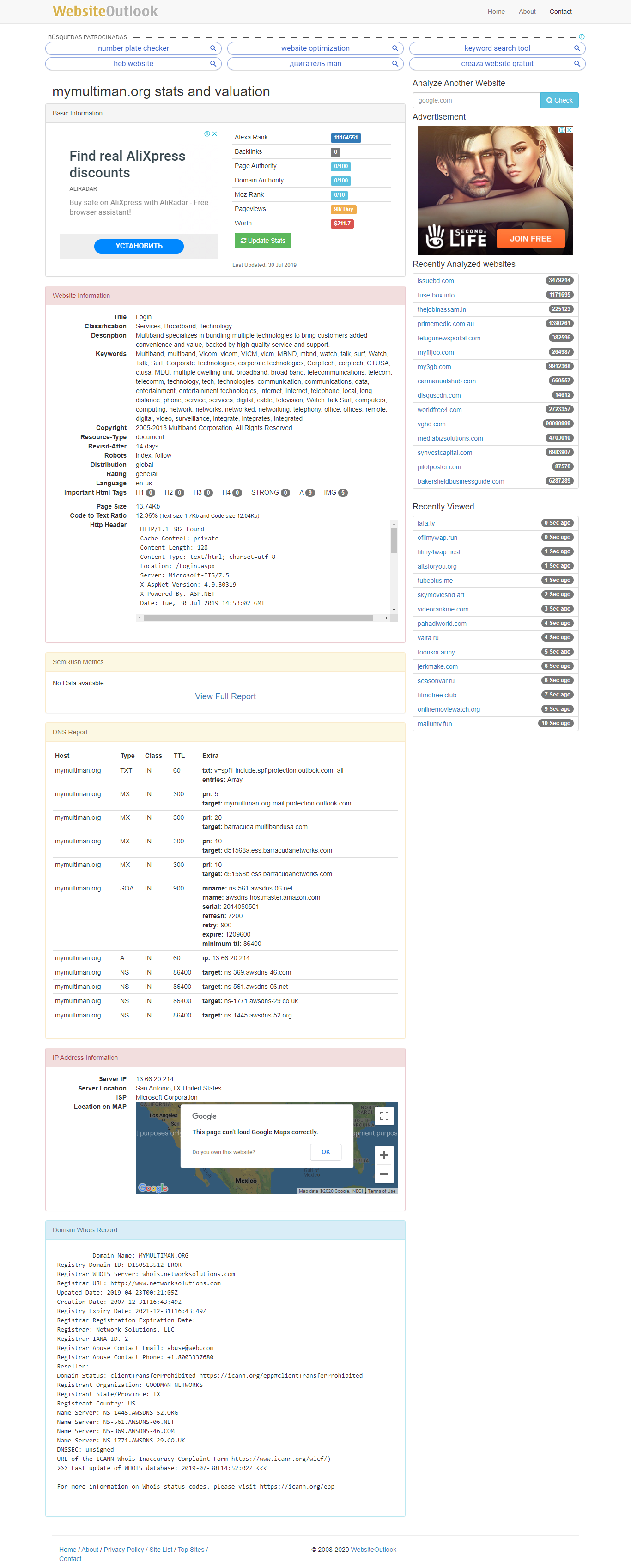
Task: Click 'Do you own this website?' link
Action: coord(224,1152)
